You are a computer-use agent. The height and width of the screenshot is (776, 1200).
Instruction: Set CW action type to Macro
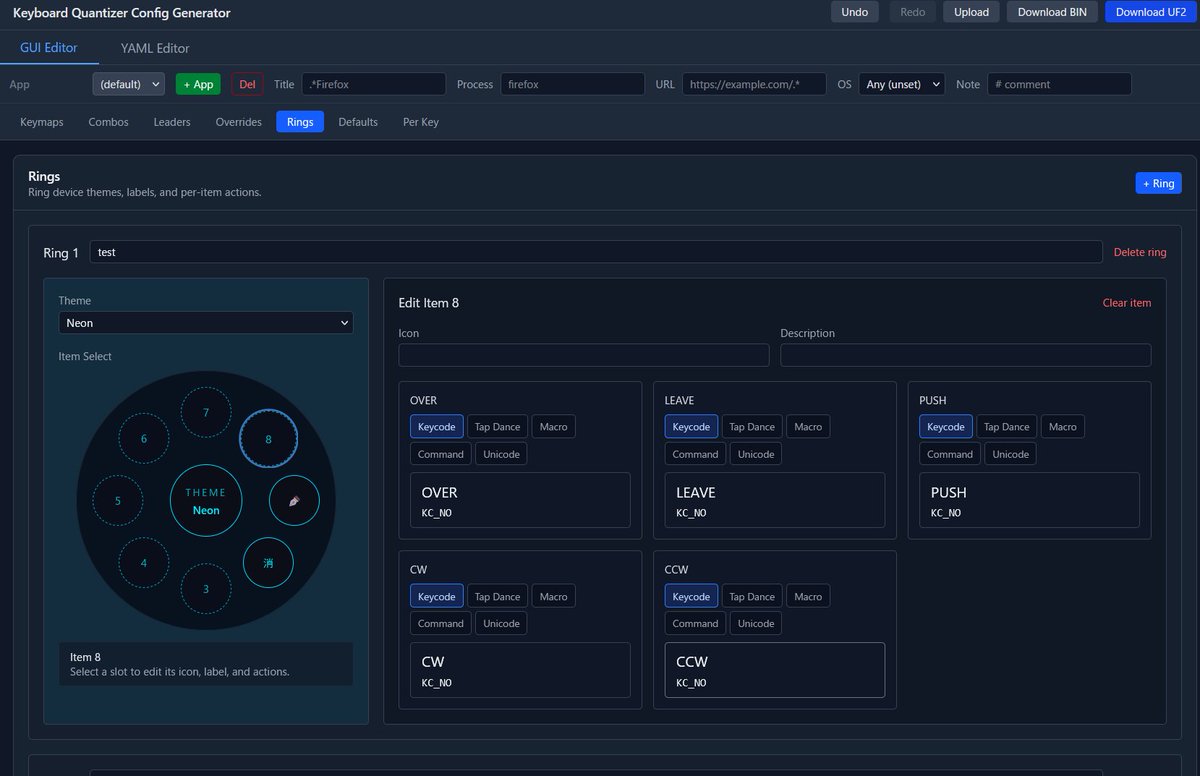point(553,596)
